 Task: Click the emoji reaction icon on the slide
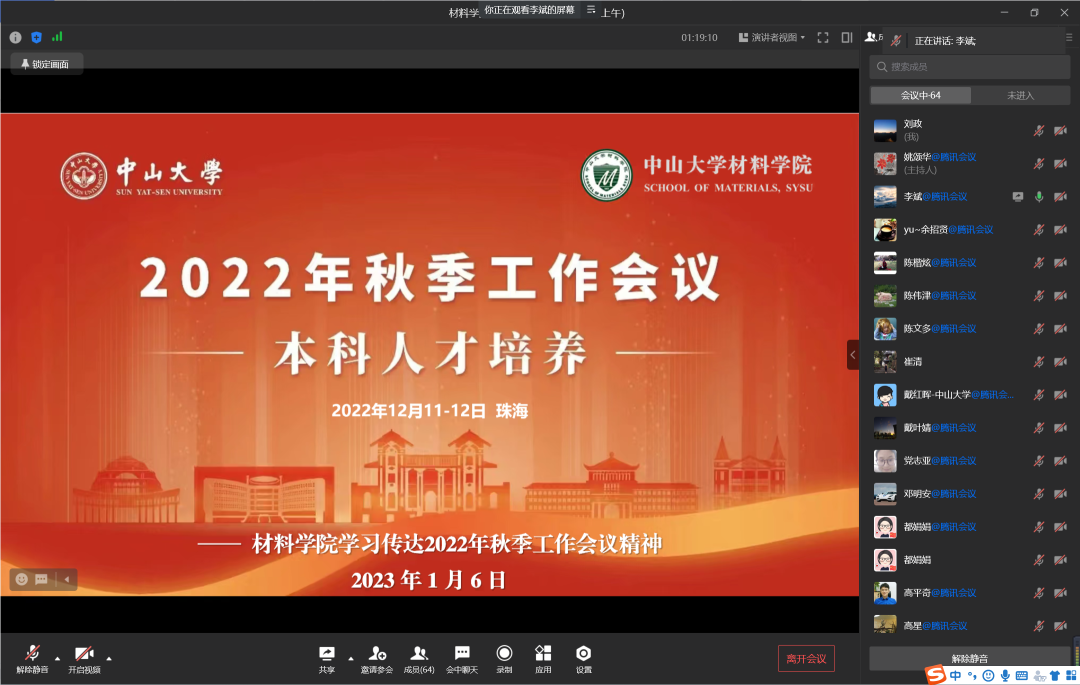pyautogui.click(x=22, y=579)
